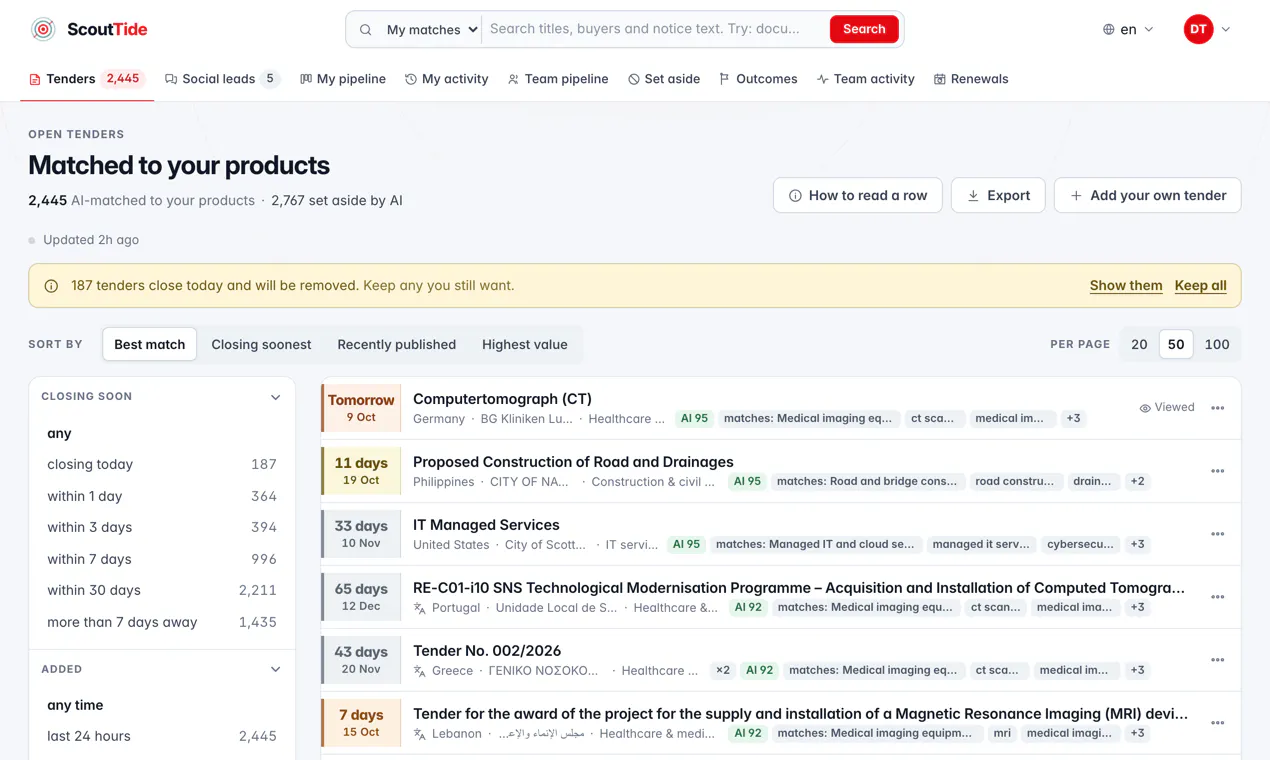Collapse the Closing Soon filter section
The image size is (1270, 760).
click(275, 397)
